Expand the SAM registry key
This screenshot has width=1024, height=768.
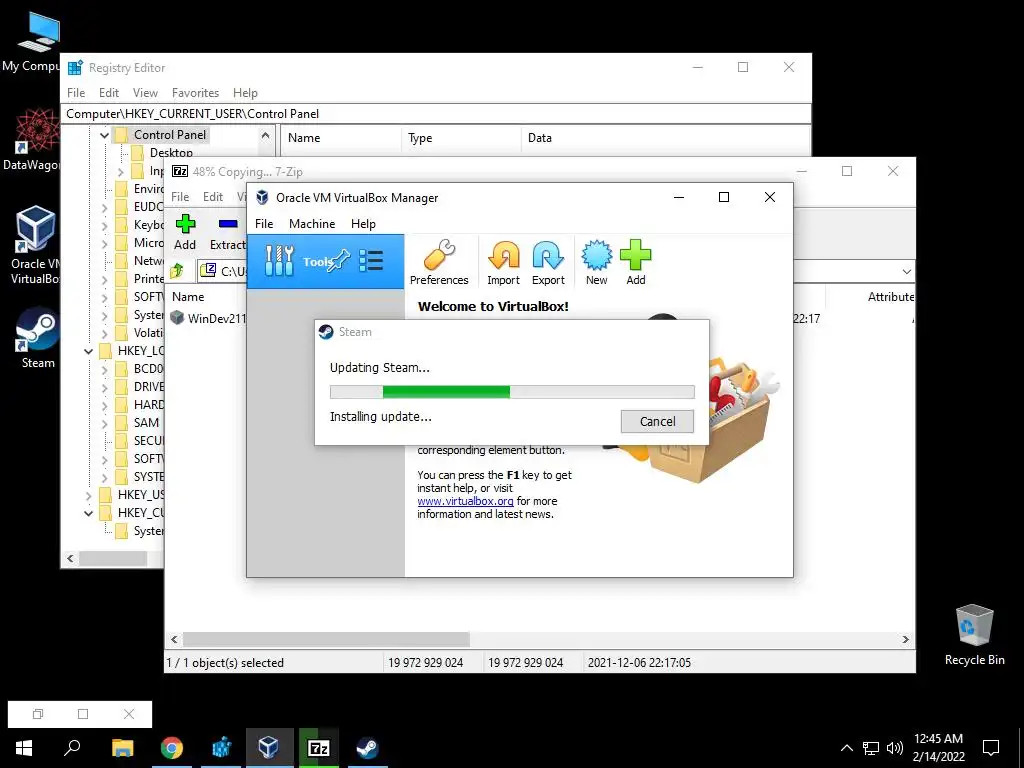click(104, 423)
